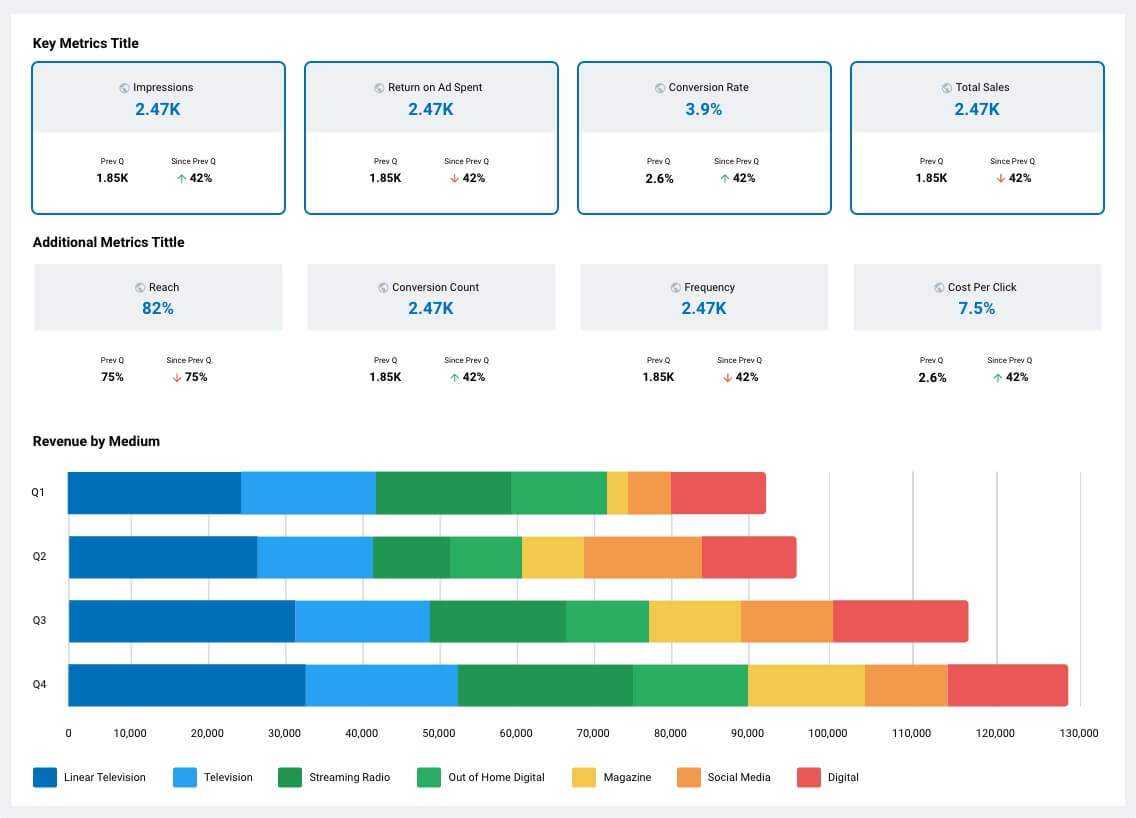Click the Key Metrics Title heading
Viewport: 1136px width, 818px height.
point(85,43)
